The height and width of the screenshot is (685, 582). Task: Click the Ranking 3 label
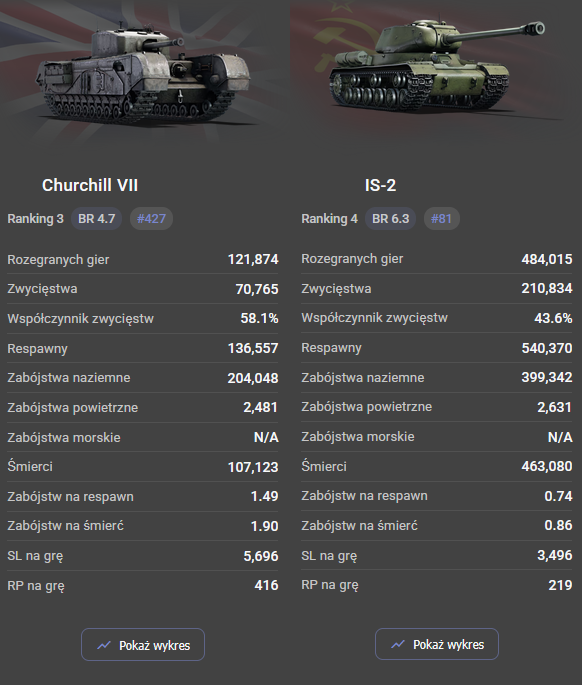point(35,218)
